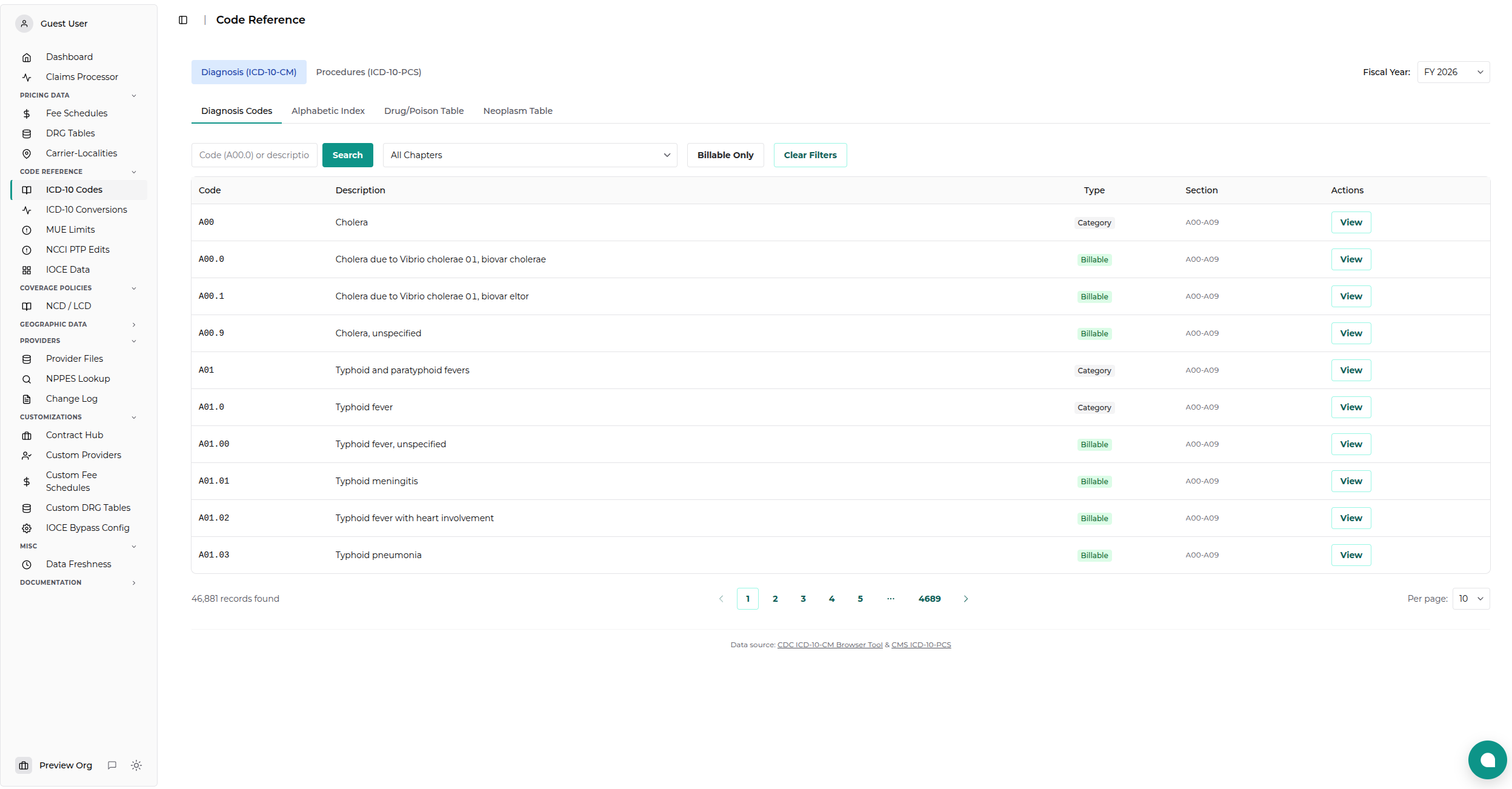1512x789 pixels.
Task: Click Carrier-Localities map pin icon
Action: (x=27, y=154)
